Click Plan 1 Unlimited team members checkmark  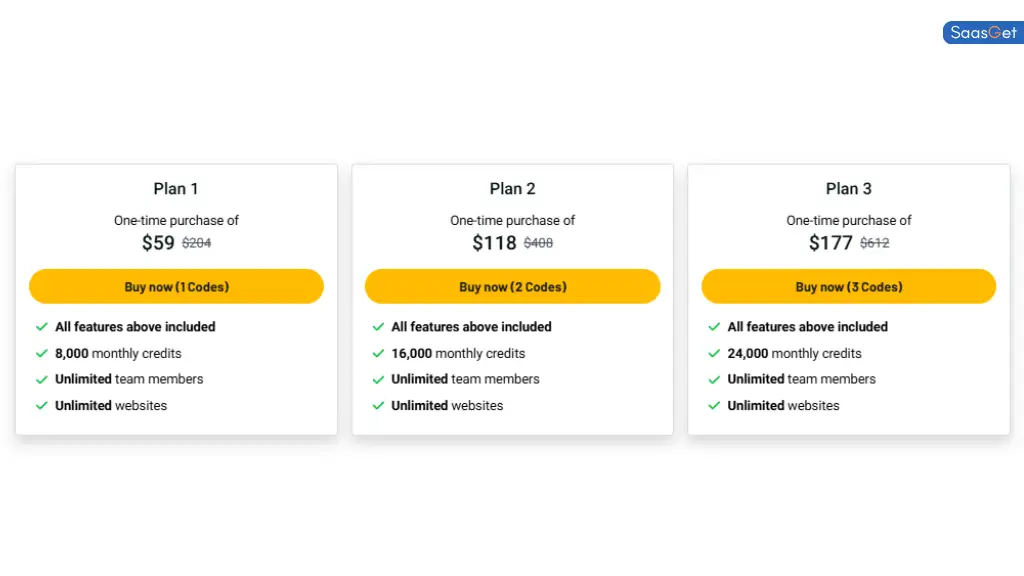point(42,379)
